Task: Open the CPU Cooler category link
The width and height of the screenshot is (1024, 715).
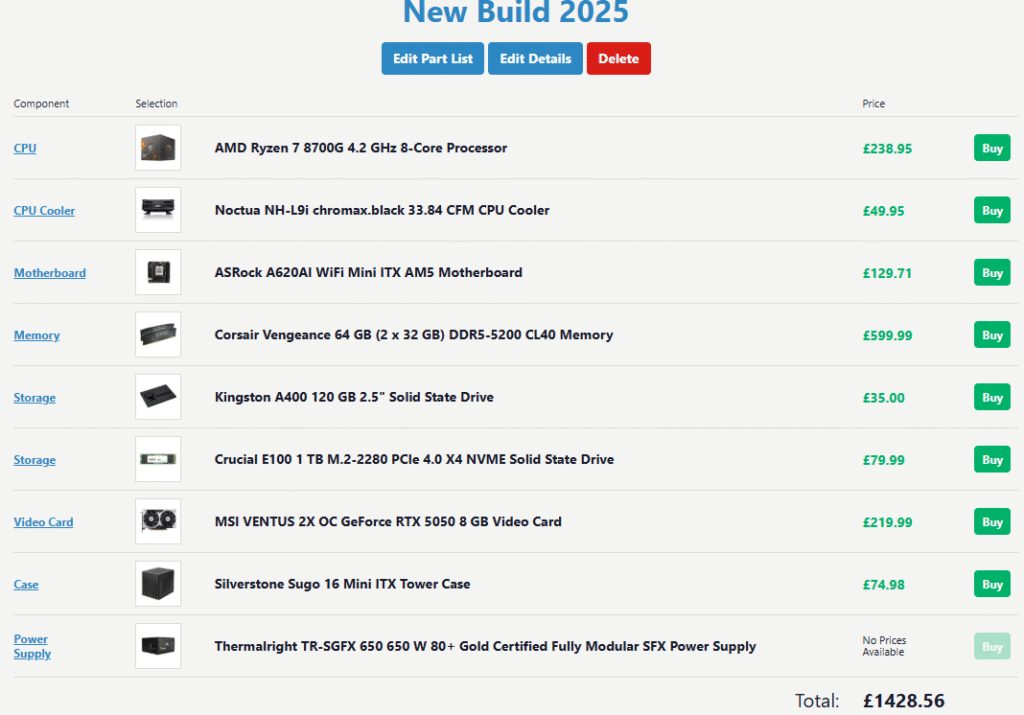Action: (44, 211)
